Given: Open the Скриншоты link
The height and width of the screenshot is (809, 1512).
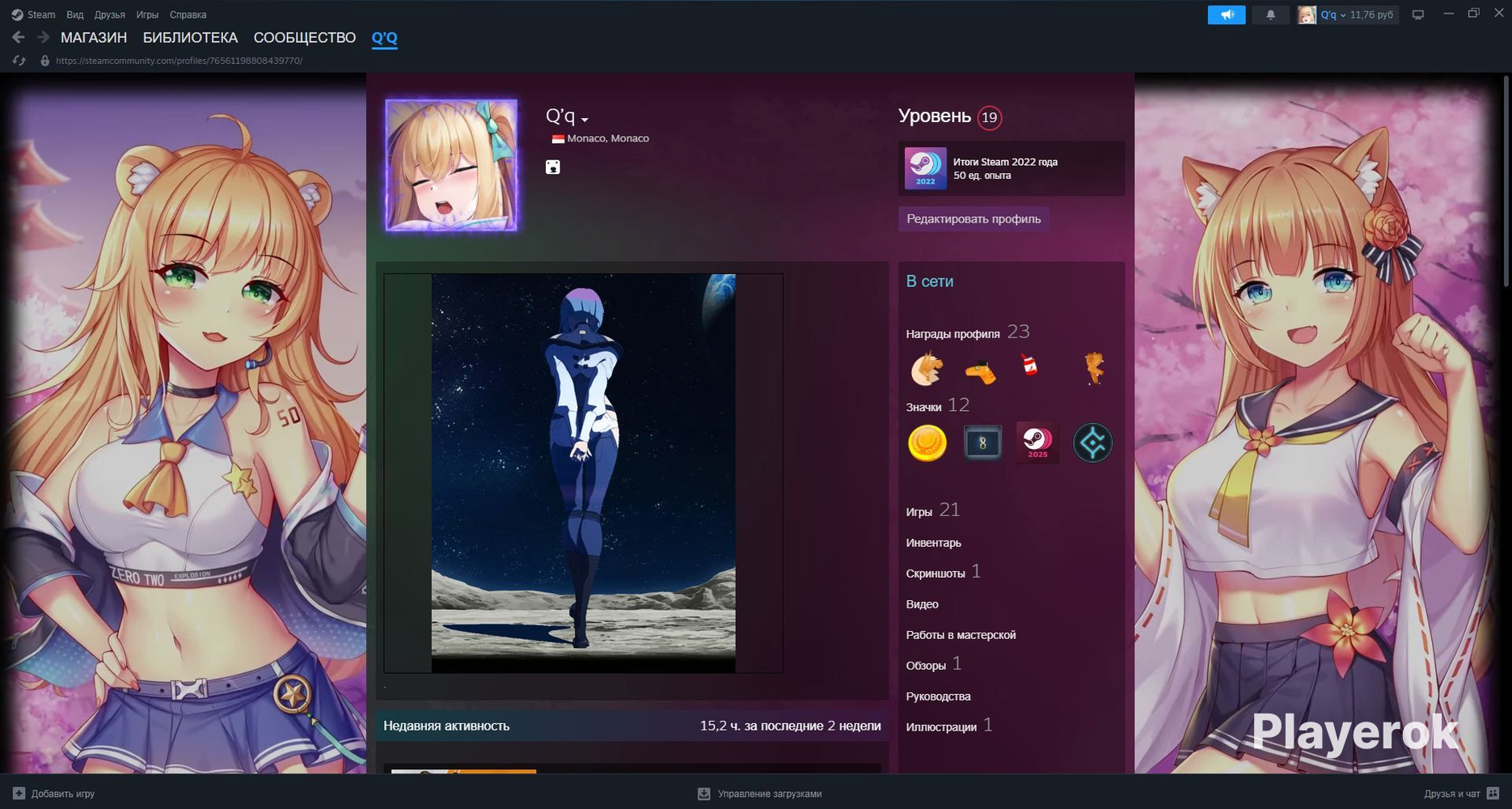Looking at the screenshot, I should tap(944, 572).
